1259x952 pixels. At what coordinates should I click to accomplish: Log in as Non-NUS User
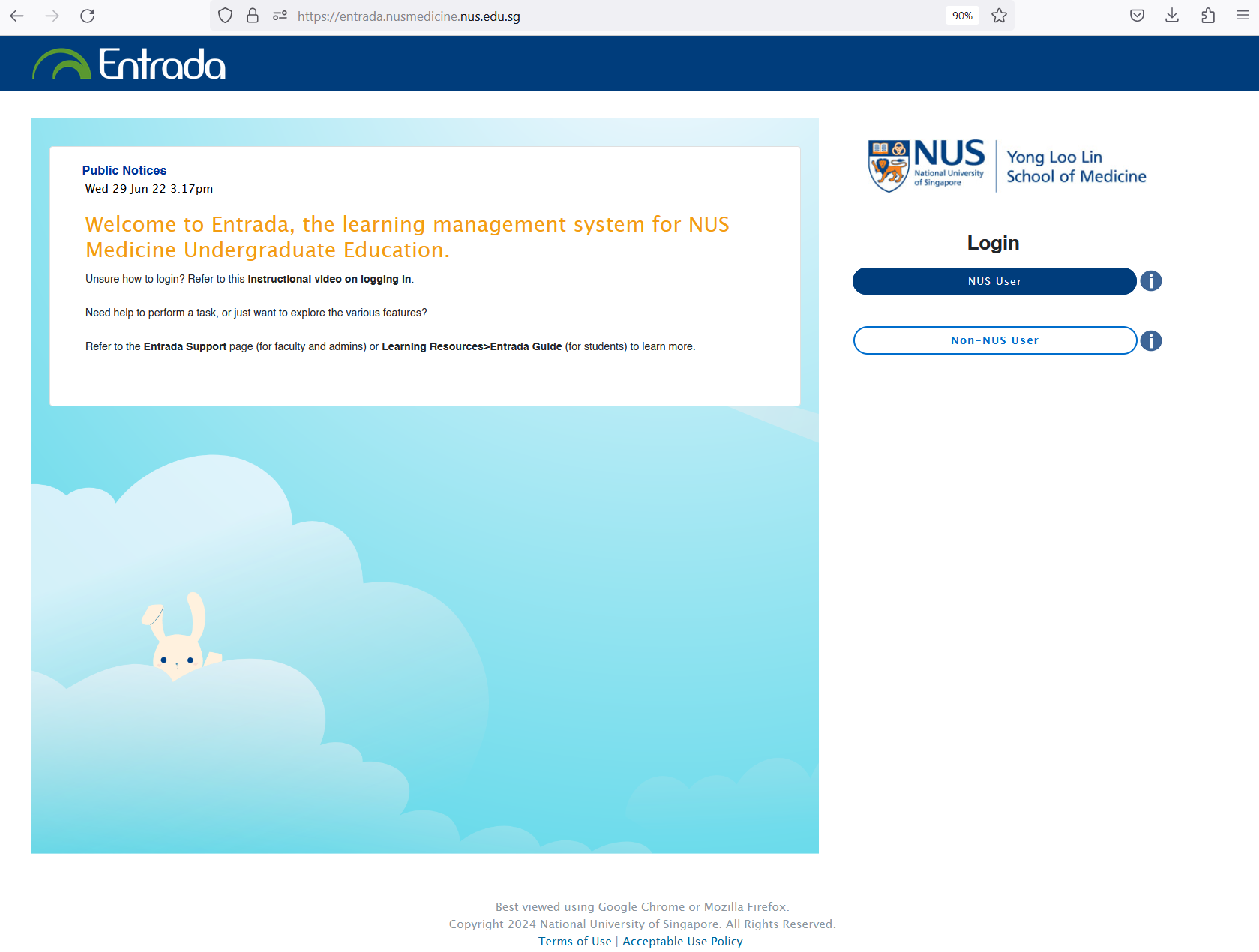[x=994, y=340]
